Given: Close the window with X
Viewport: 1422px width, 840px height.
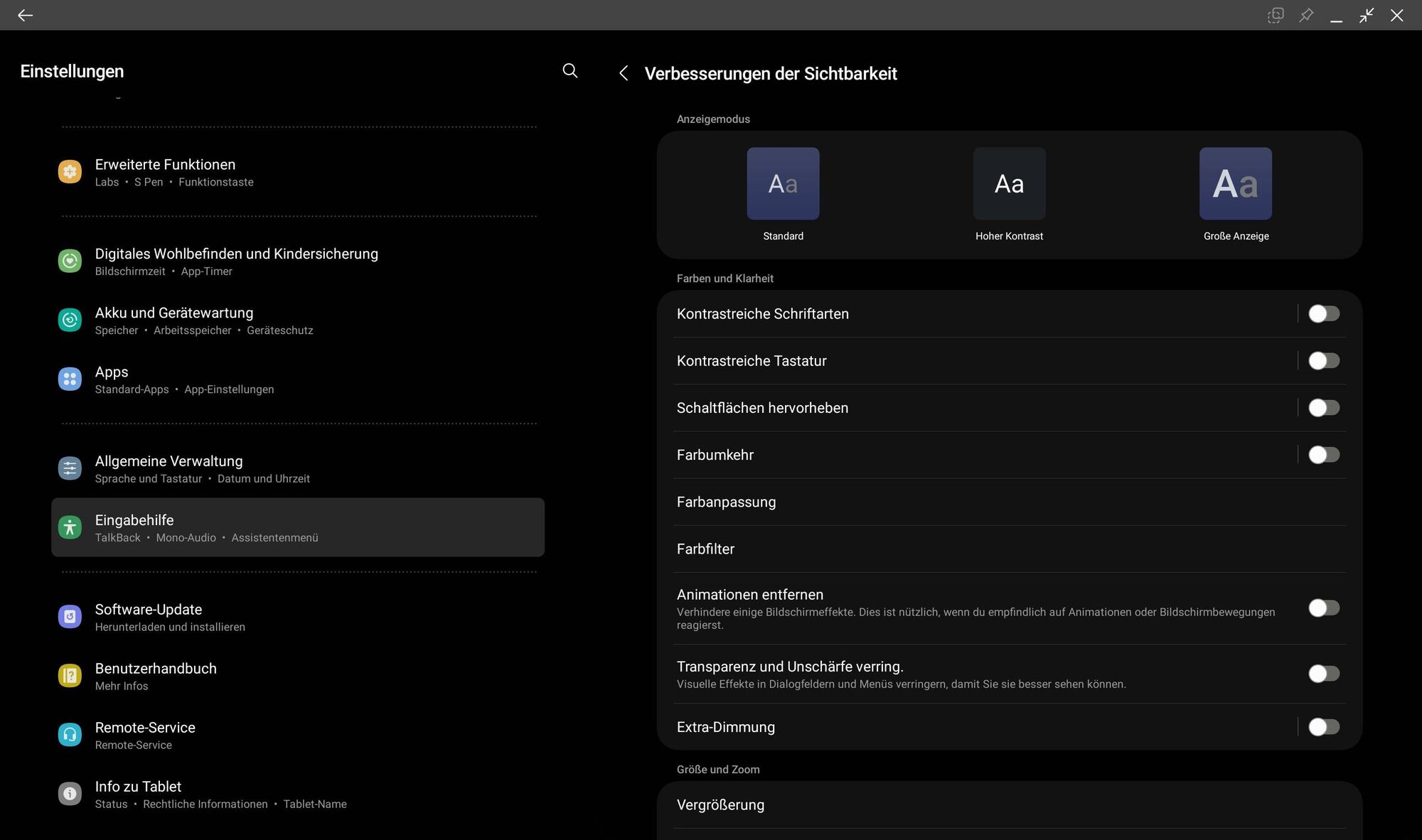Looking at the screenshot, I should point(1397,15).
